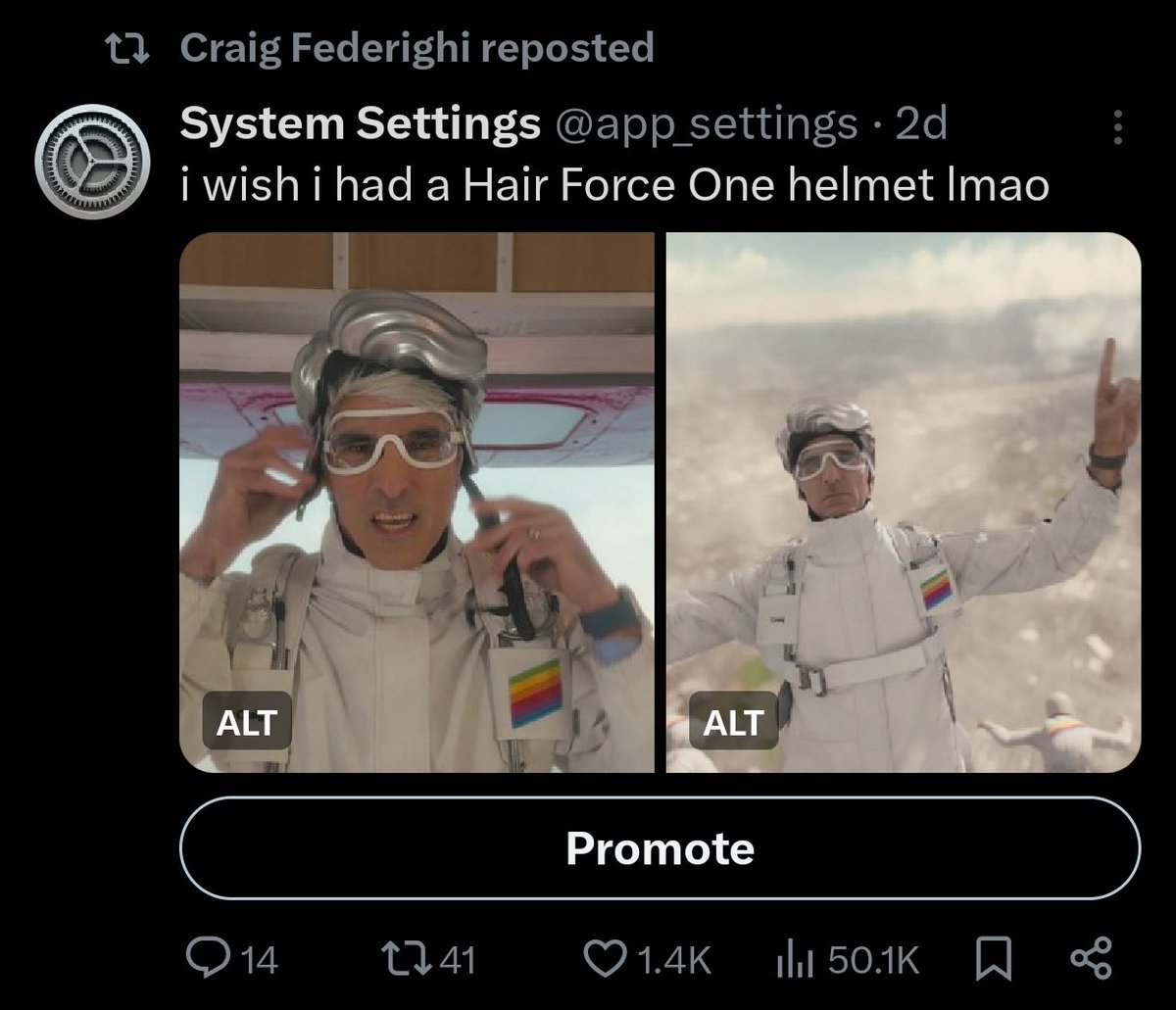
Task: Show ALT text for the left image
Action: (246, 724)
